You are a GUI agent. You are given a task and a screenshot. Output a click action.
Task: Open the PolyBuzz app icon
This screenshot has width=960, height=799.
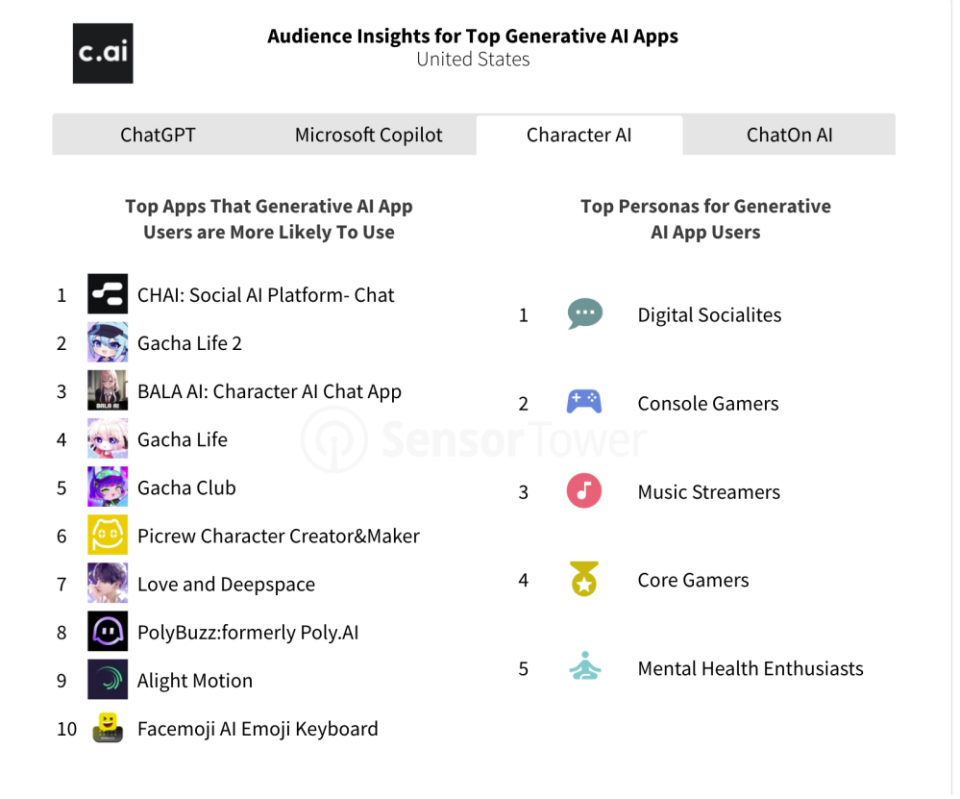coord(107,632)
